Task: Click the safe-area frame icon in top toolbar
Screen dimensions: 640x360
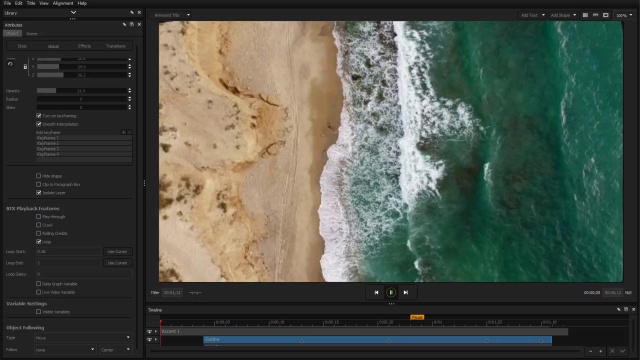Action: pos(606,15)
